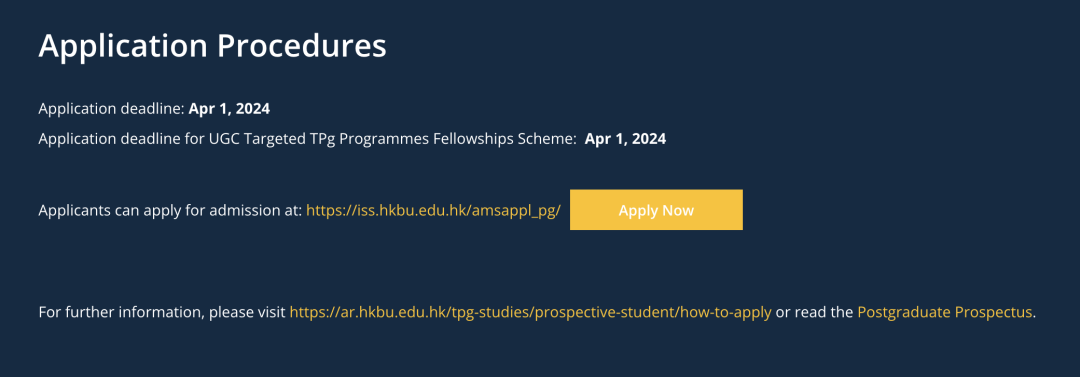Click the 'or read the' text
The image size is (1080, 377).
(x=814, y=312)
